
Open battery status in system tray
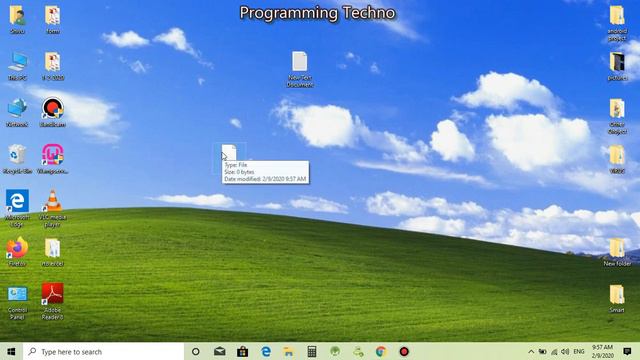point(542,351)
